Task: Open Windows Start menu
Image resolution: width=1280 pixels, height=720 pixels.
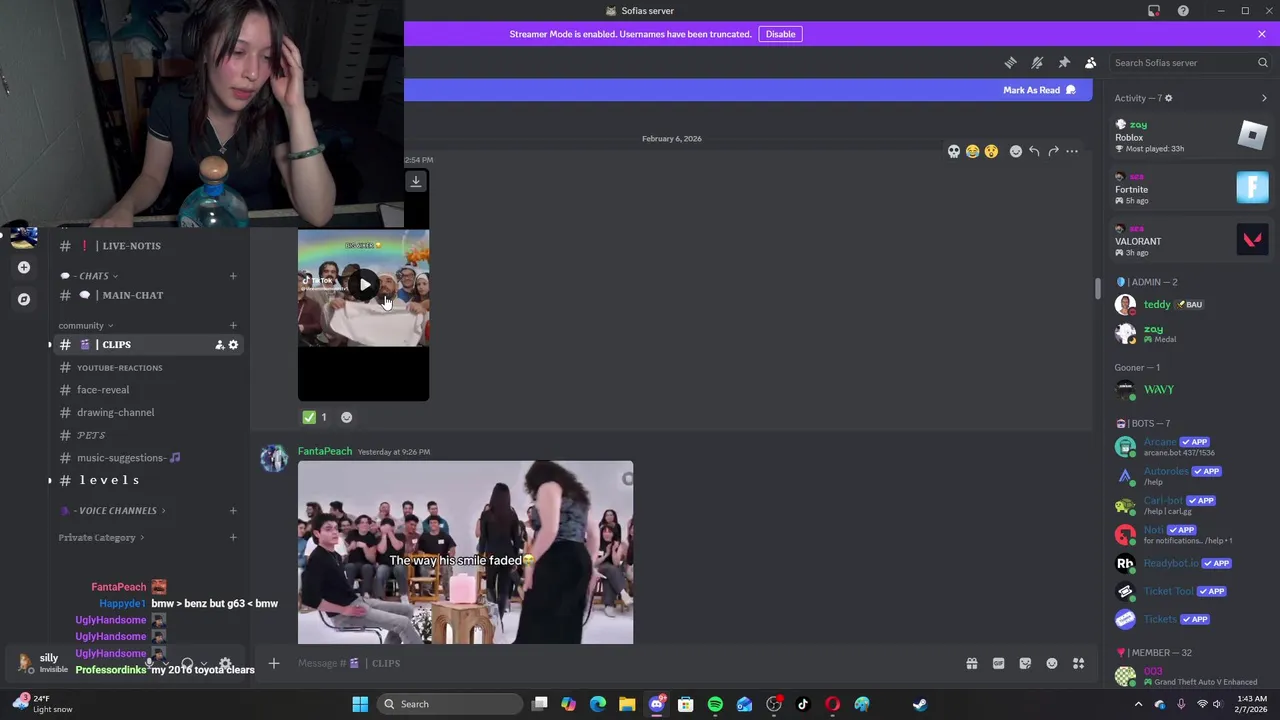Action: tap(360, 704)
